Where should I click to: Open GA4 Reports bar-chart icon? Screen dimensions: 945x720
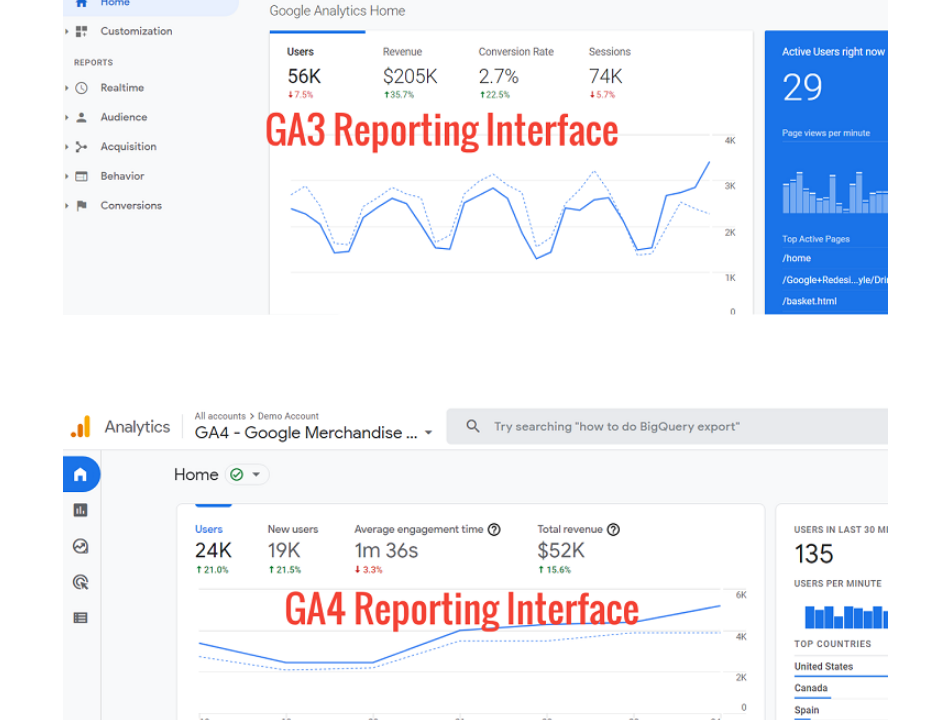click(81, 510)
